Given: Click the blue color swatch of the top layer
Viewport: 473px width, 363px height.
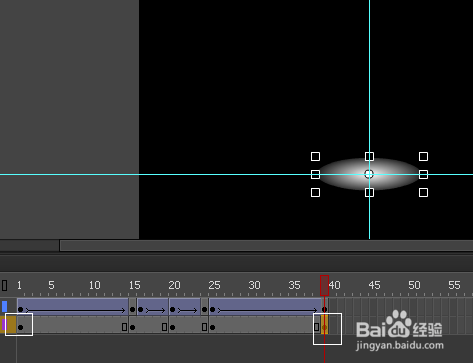Looking at the screenshot, I should coord(4,306).
